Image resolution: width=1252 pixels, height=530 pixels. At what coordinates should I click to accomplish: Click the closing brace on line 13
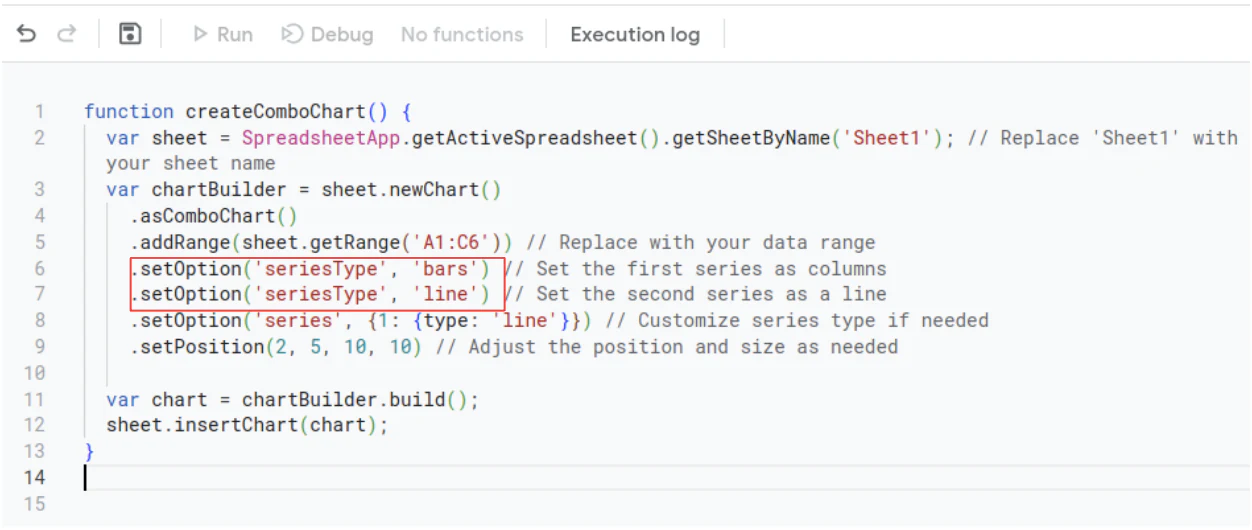[x=89, y=451]
